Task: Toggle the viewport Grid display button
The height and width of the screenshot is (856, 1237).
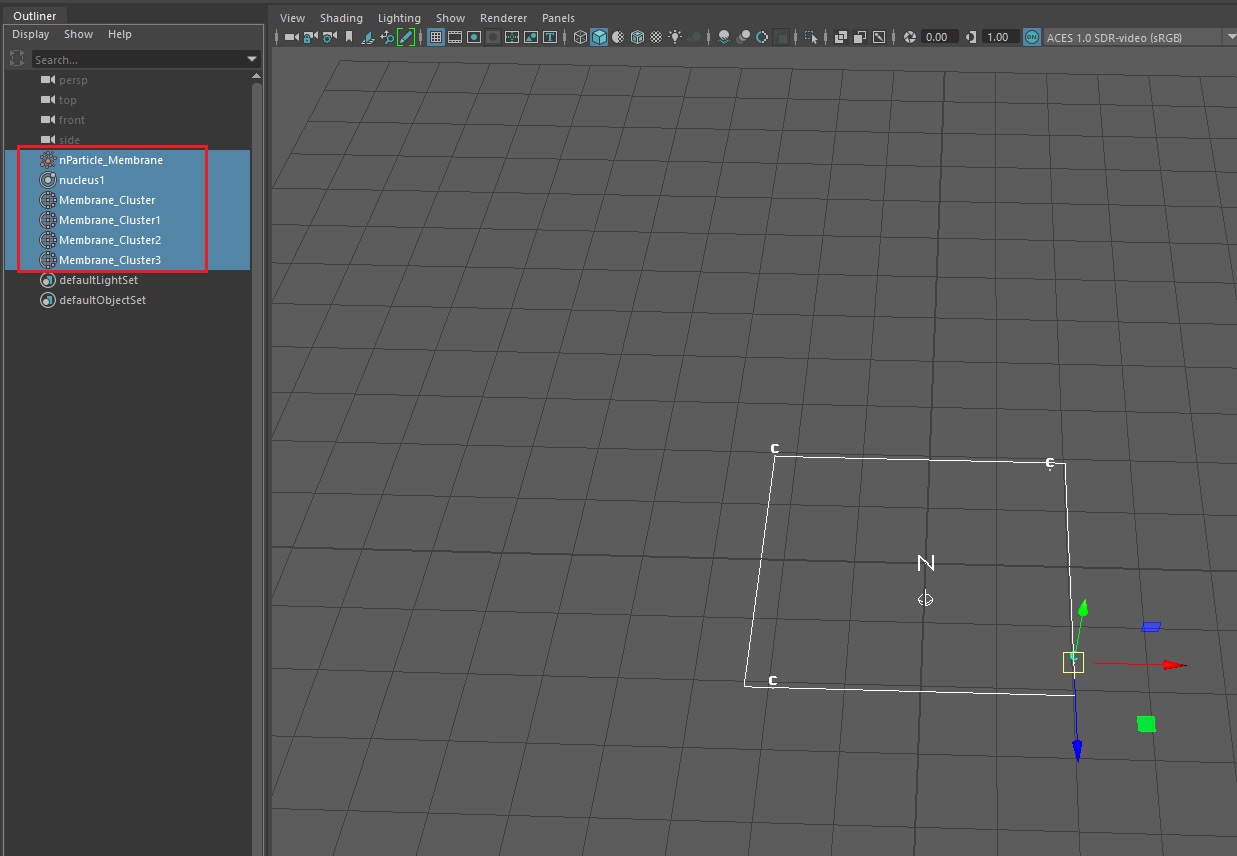Action: [x=436, y=37]
